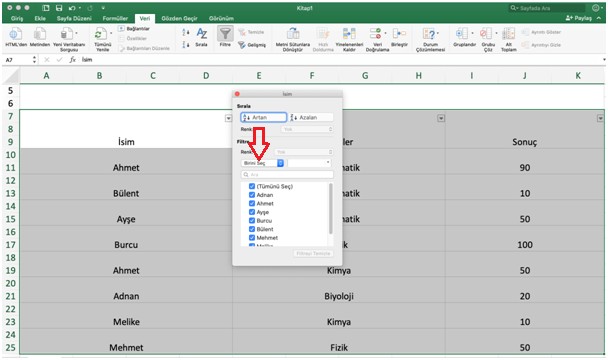Select row header 25

click(10, 348)
